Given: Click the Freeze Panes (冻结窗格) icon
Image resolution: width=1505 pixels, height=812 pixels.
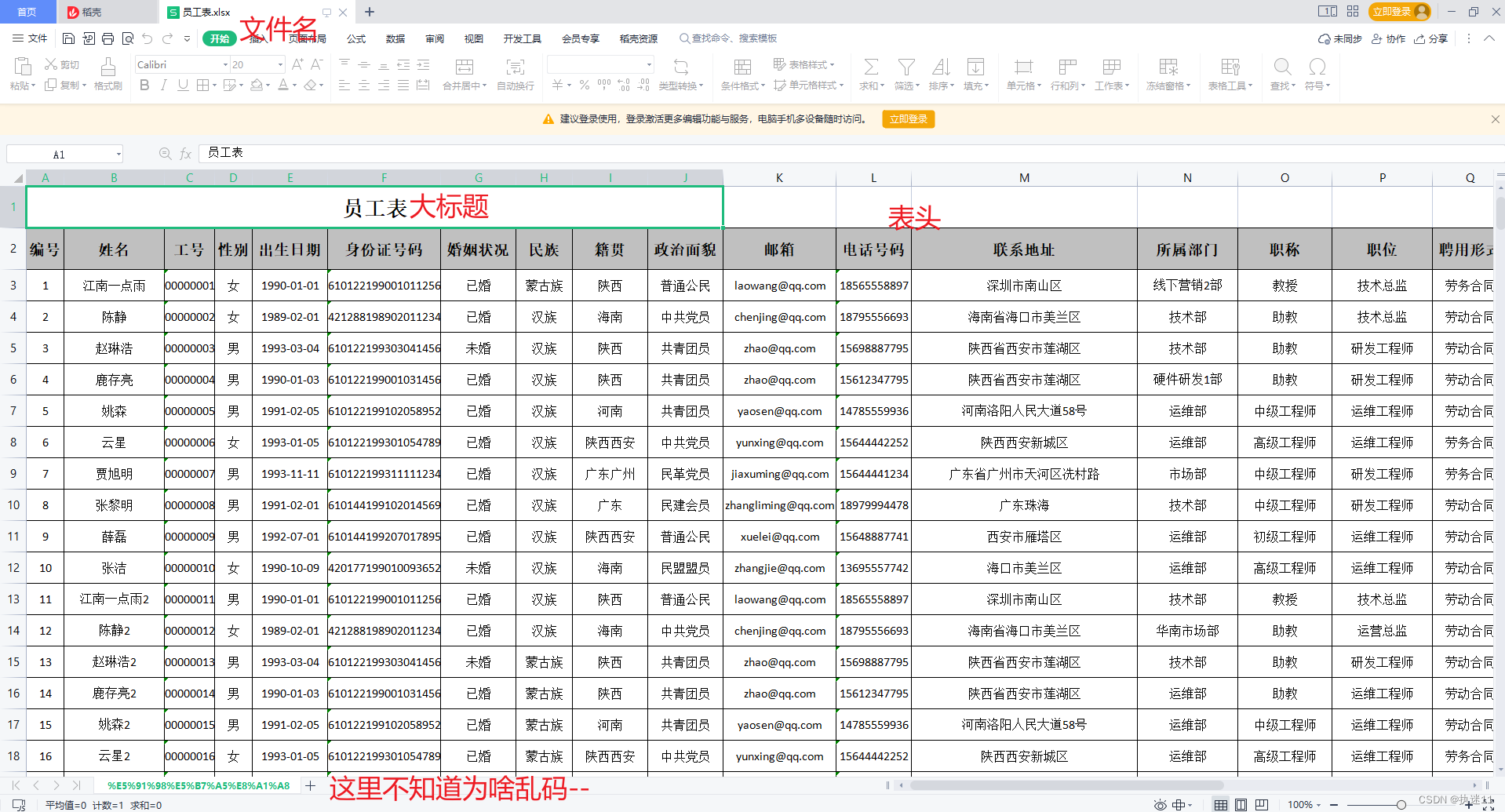Looking at the screenshot, I should (x=1168, y=67).
